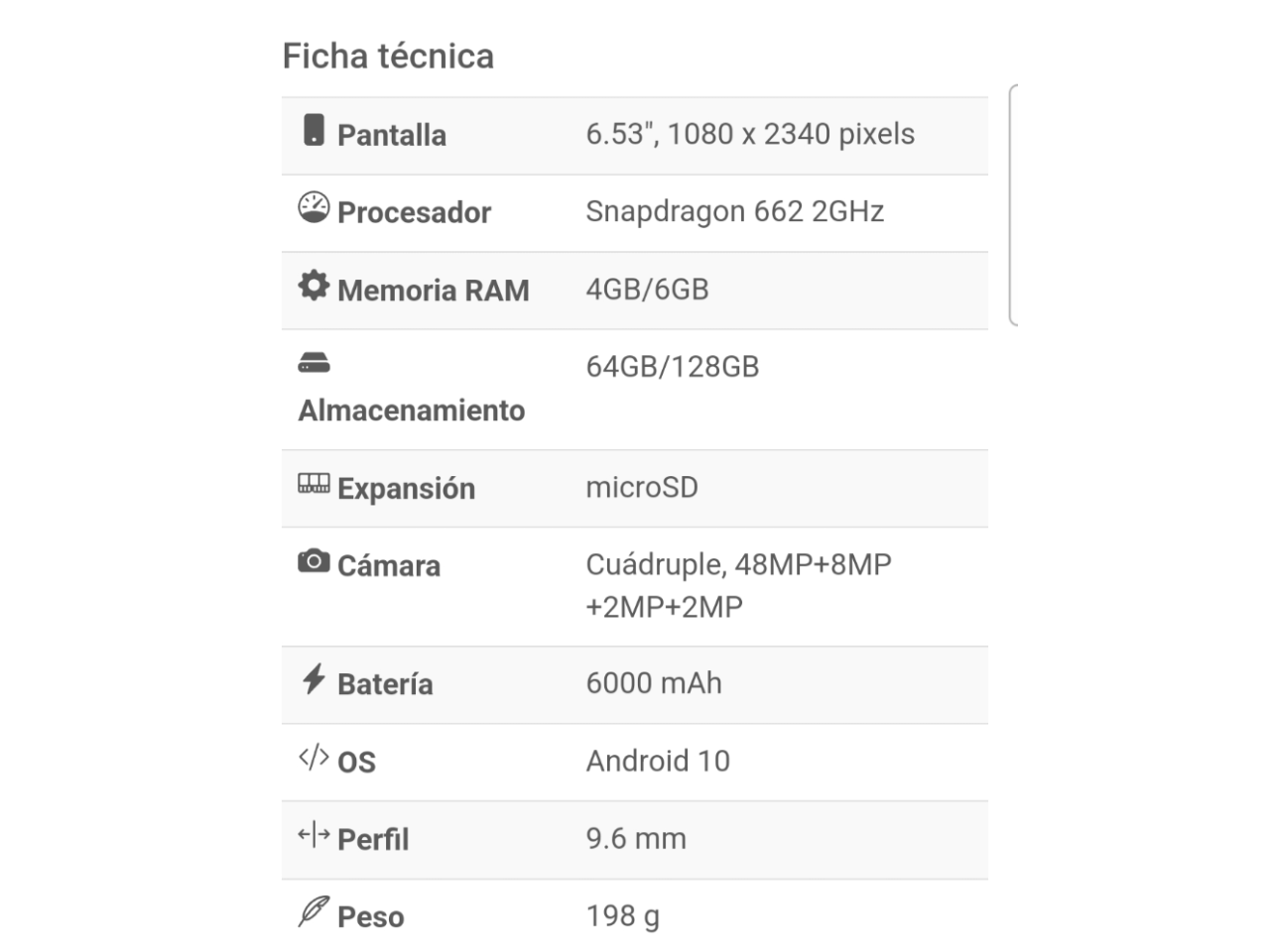Click the 64GB/128GB storage value
Image resolution: width=1270 pixels, height=952 pixels.
tap(672, 367)
